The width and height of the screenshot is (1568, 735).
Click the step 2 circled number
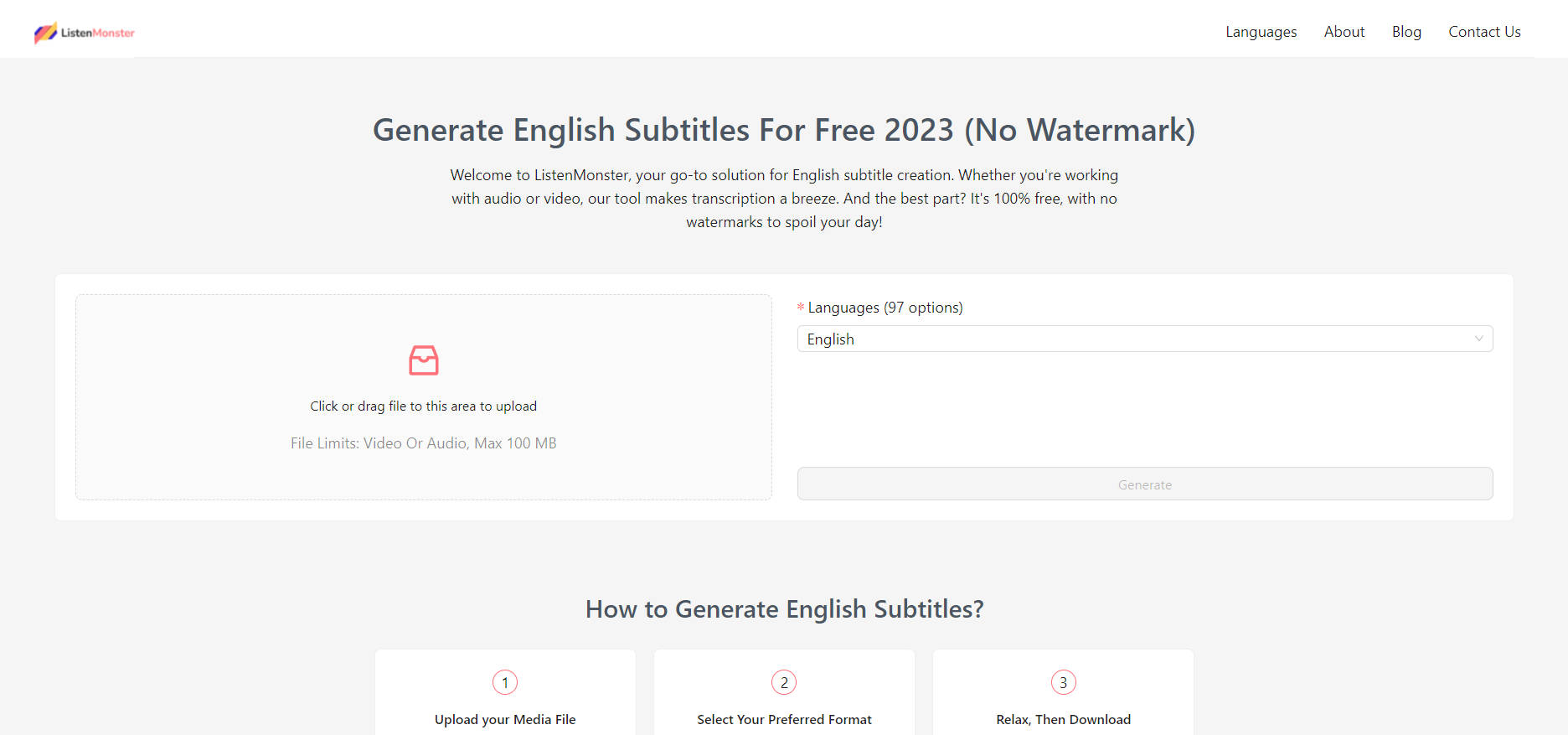coord(784,682)
